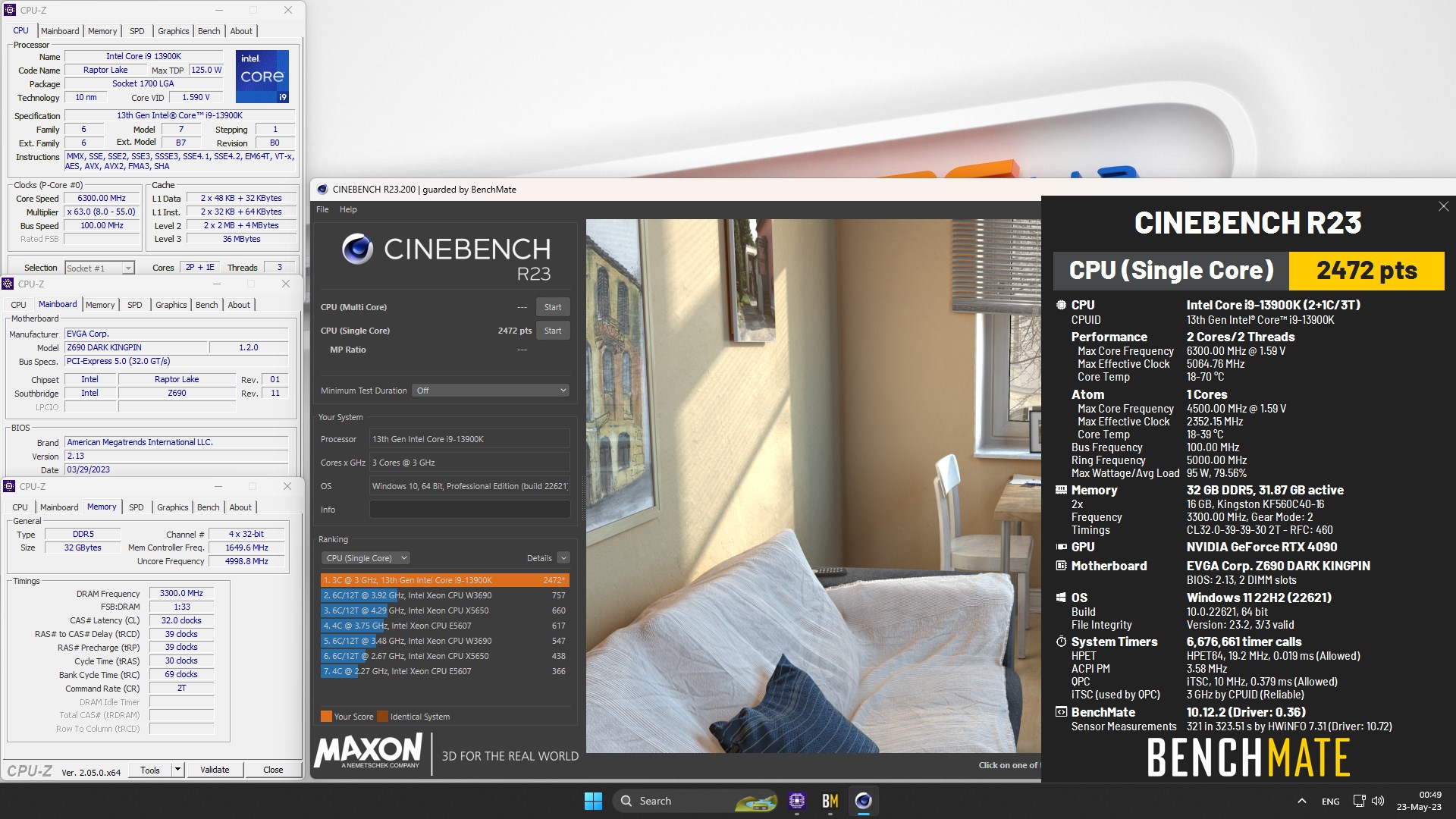The width and height of the screenshot is (1456, 819).
Task: Click Core Speed 6300.00 MHz value
Action: coord(102,199)
